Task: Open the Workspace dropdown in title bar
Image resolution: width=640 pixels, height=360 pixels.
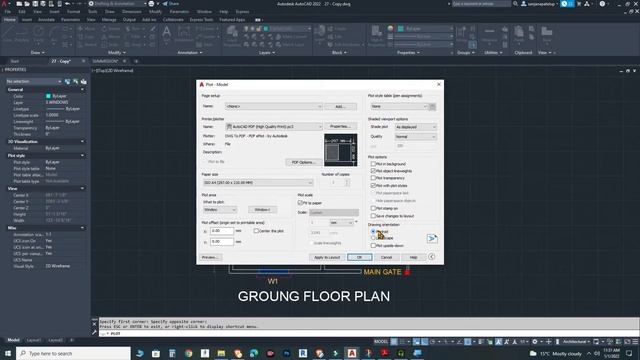Action: point(118,4)
